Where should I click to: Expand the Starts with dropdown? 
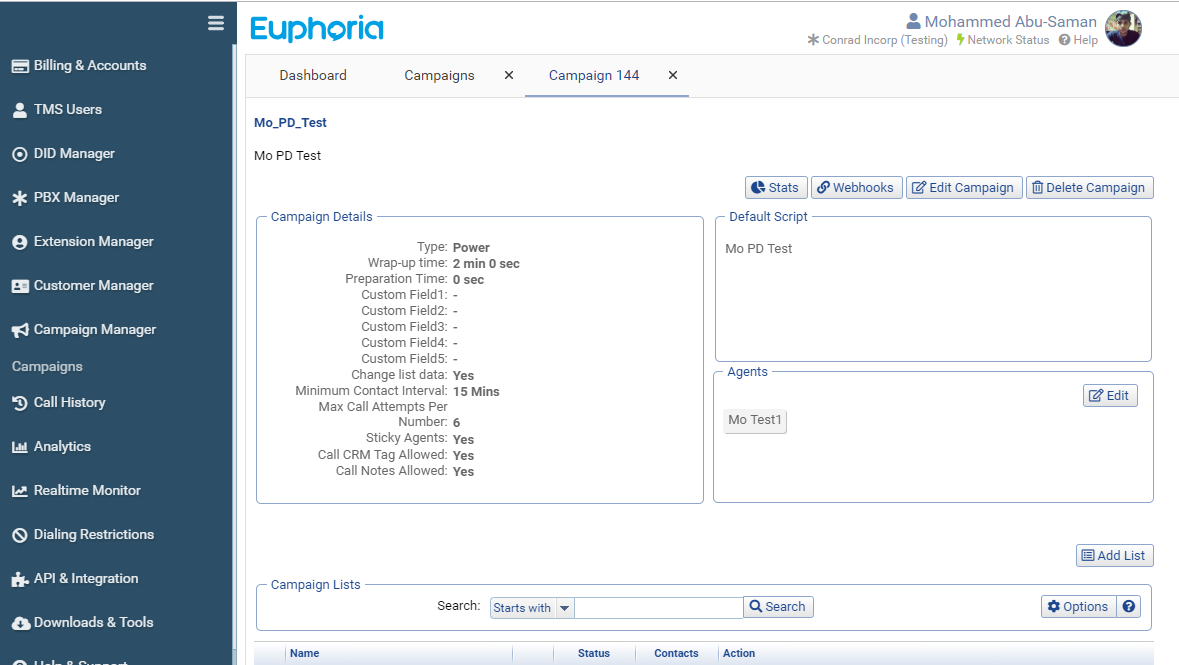[565, 608]
